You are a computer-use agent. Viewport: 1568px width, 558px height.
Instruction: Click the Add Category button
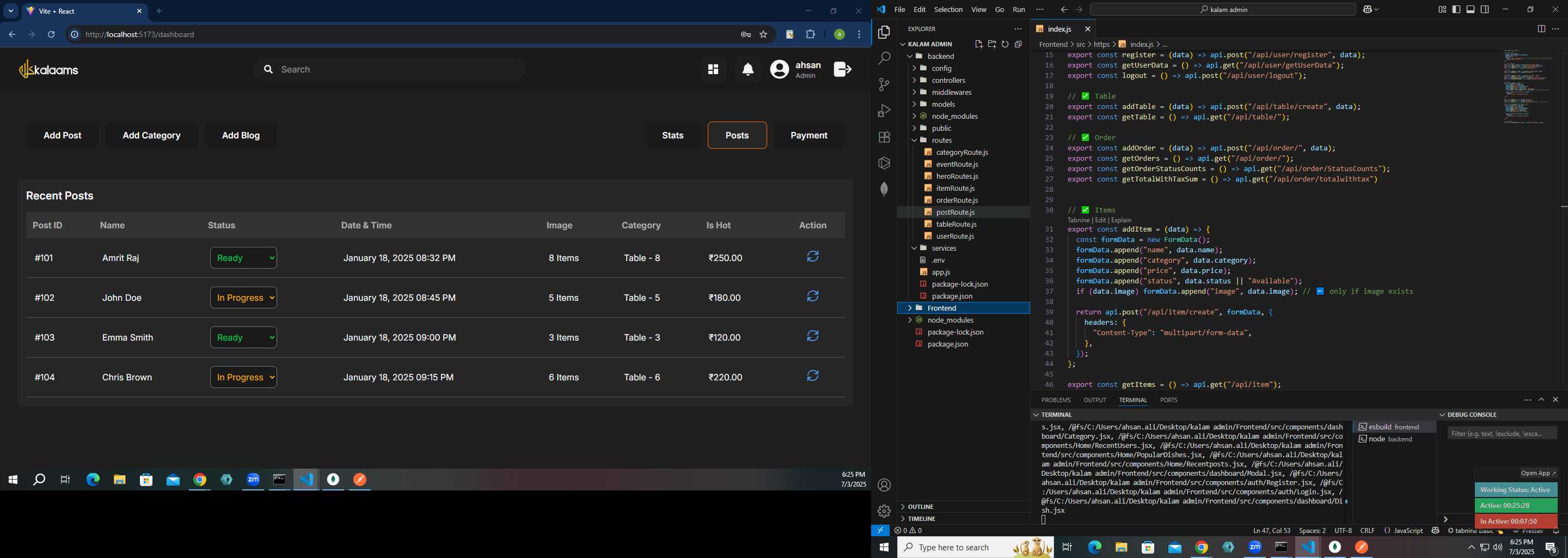coord(151,135)
